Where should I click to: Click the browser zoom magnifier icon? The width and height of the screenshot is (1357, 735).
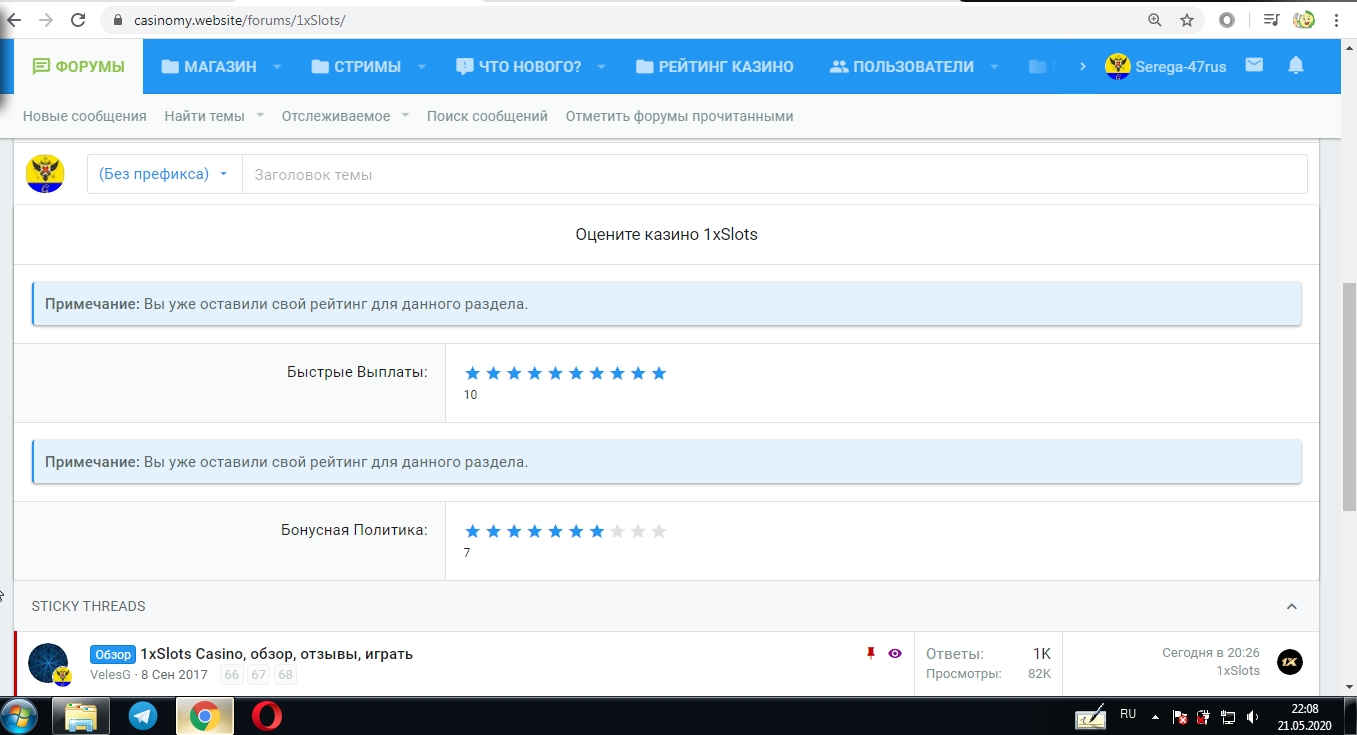1155,20
